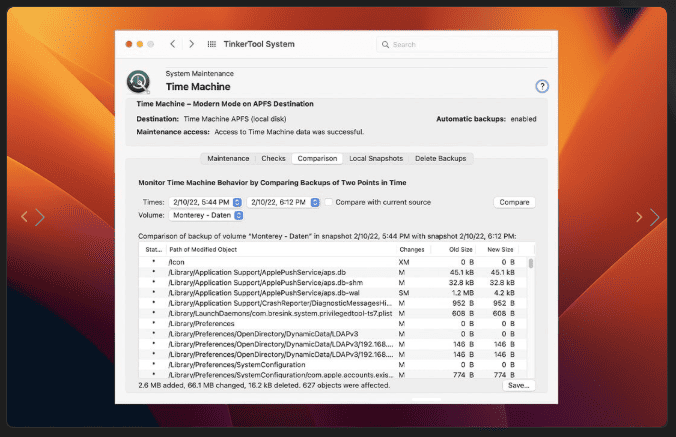
Task: Focus the Search field
Action: pos(464,44)
